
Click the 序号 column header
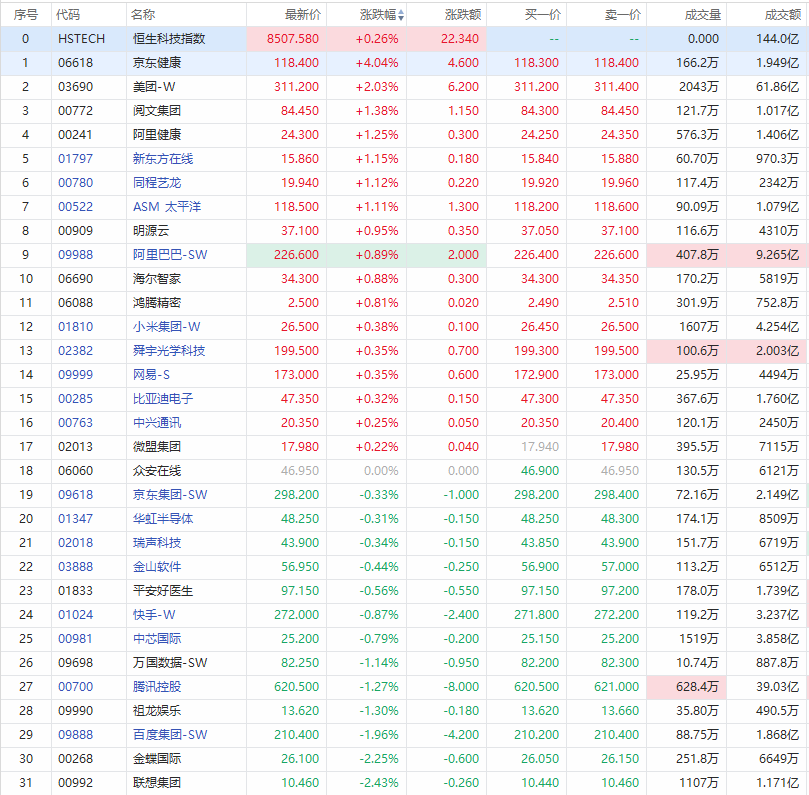(x=26, y=15)
